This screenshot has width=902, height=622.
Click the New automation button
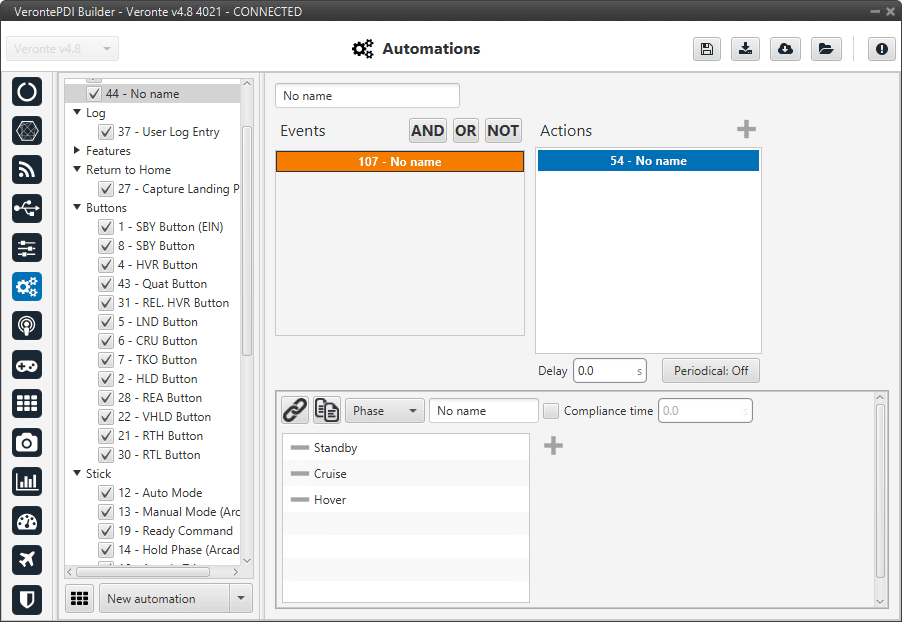165,598
